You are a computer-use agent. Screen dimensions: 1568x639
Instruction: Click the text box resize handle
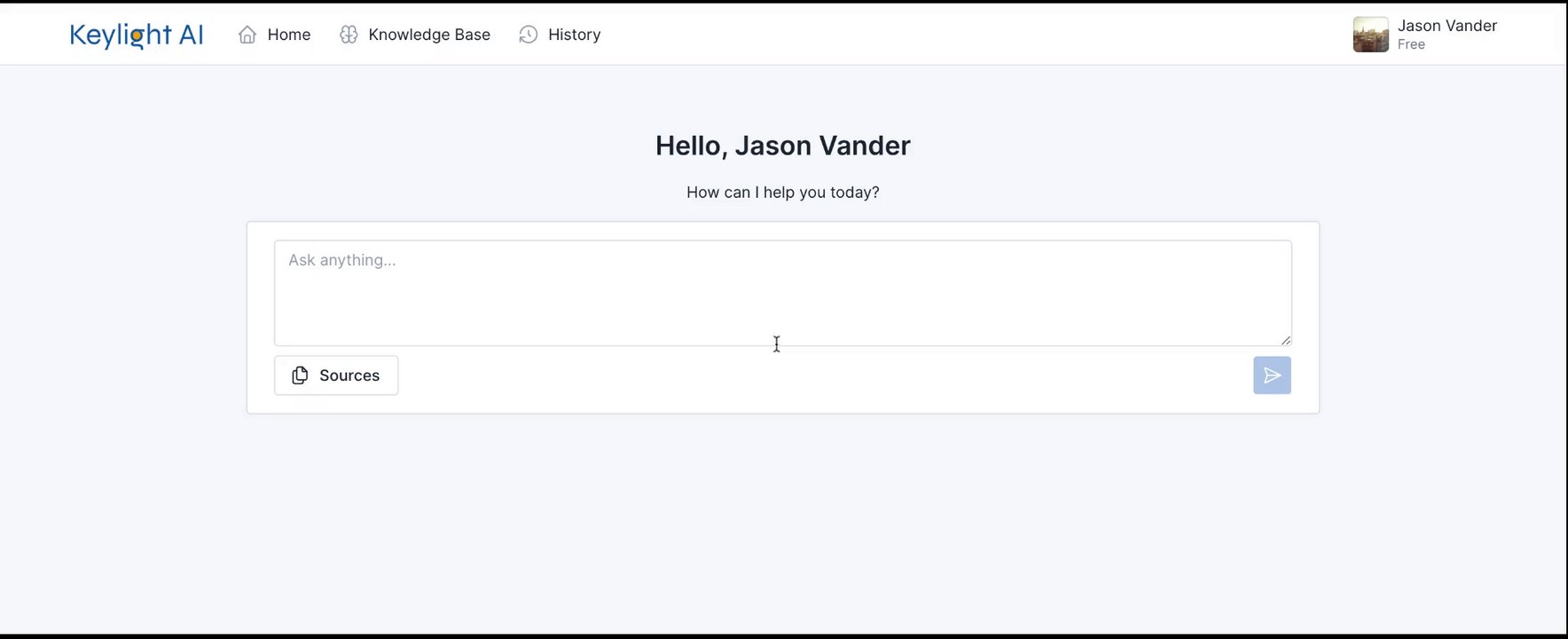pyautogui.click(x=1286, y=340)
